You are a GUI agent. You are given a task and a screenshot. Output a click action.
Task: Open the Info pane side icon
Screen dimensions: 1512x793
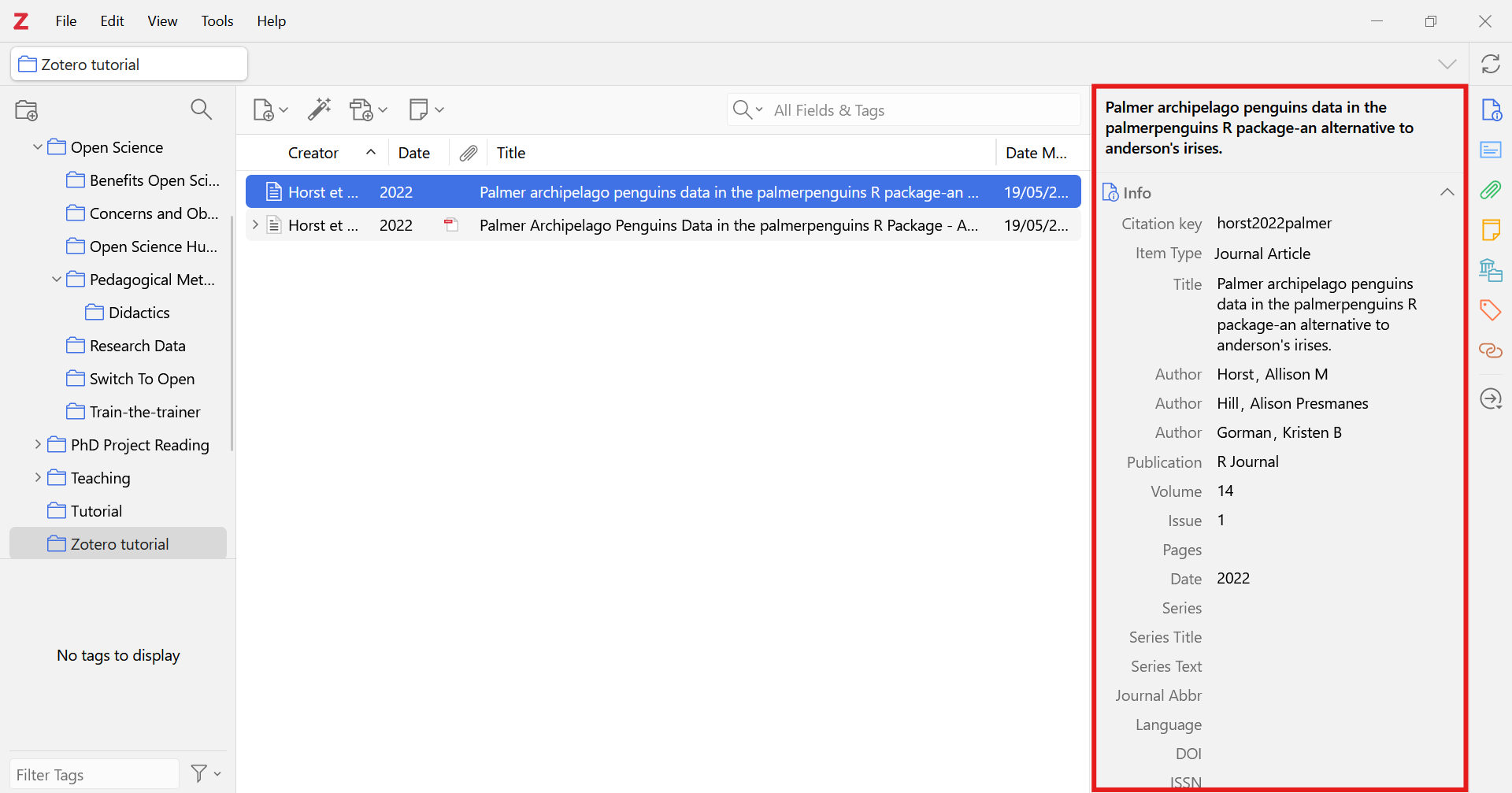click(1491, 110)
